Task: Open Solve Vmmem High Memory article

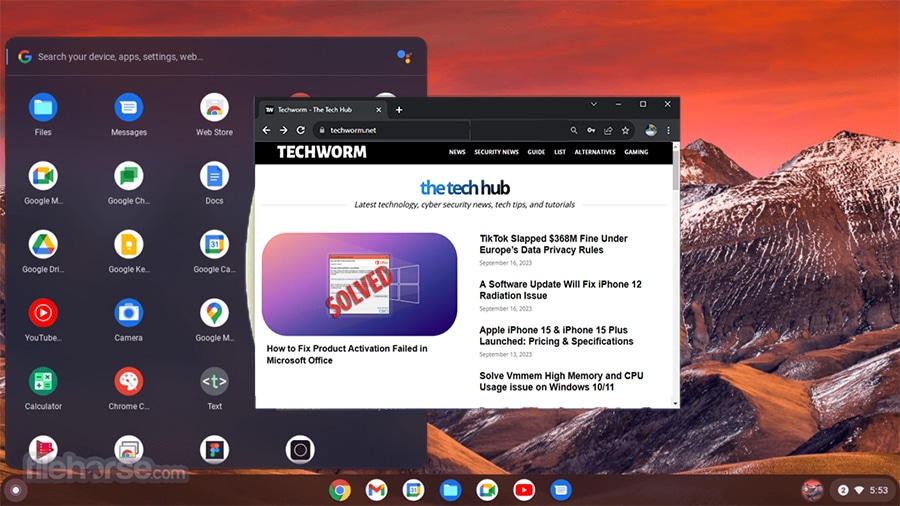Action: [561, 382]
